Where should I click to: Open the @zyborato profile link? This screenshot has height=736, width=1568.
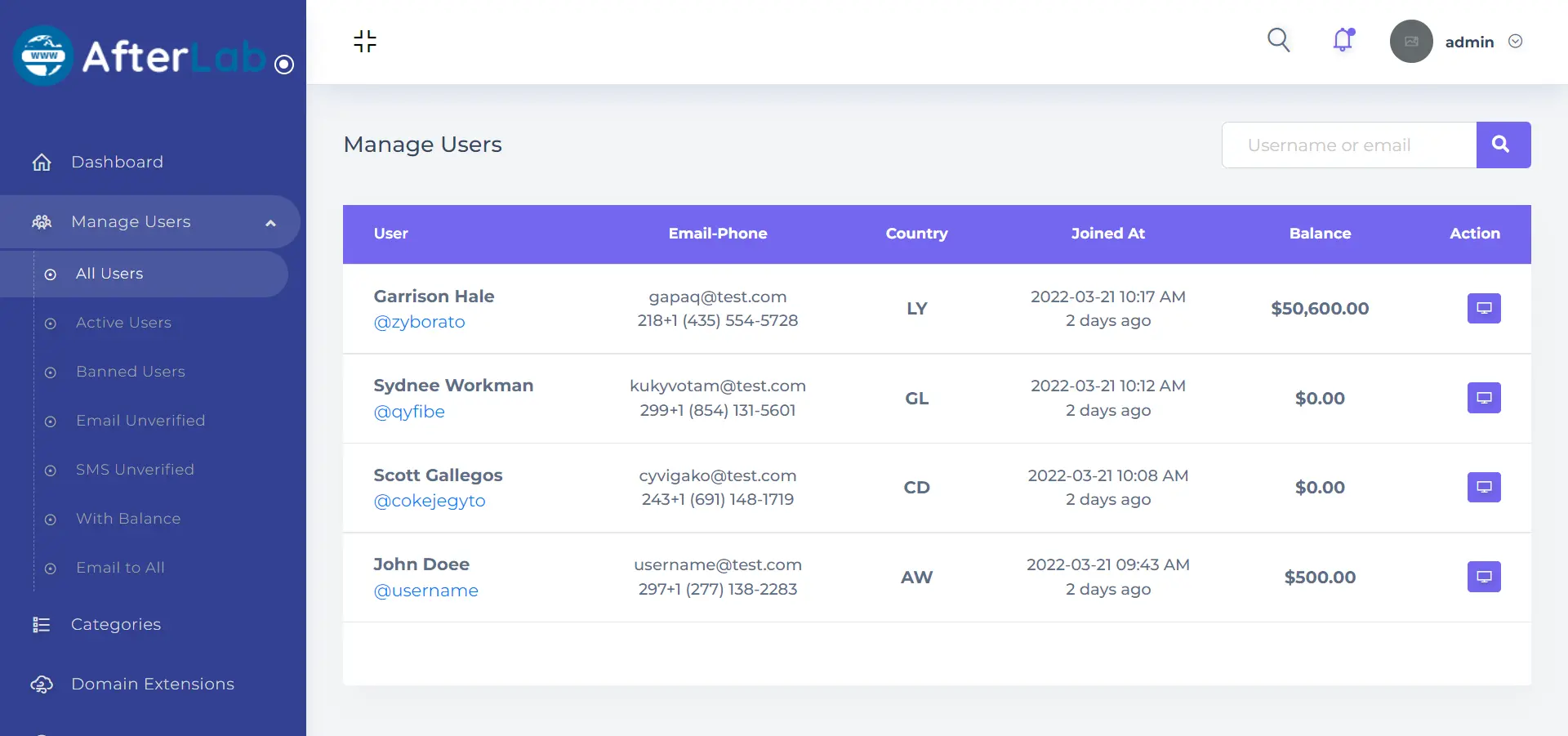[x=419, y=322]
